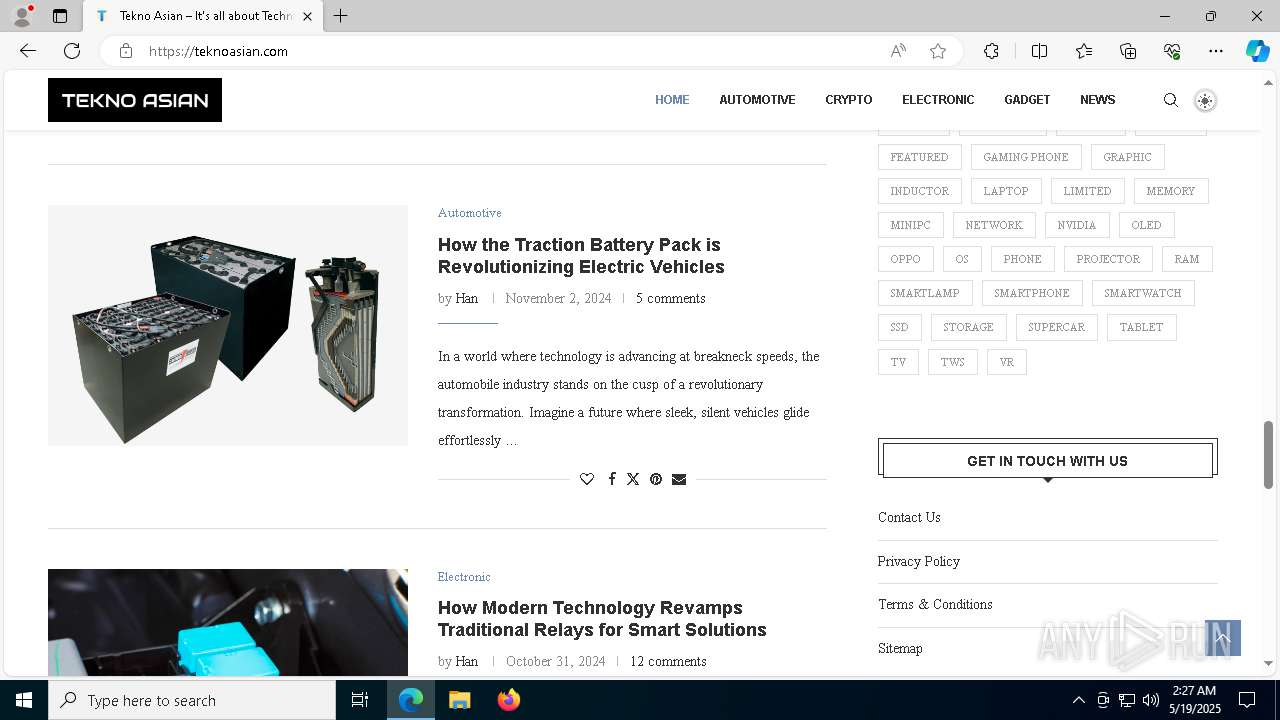This screenshot has width=1280, height=720.
Task: Select the VR tag
Action: [1007, 362]
